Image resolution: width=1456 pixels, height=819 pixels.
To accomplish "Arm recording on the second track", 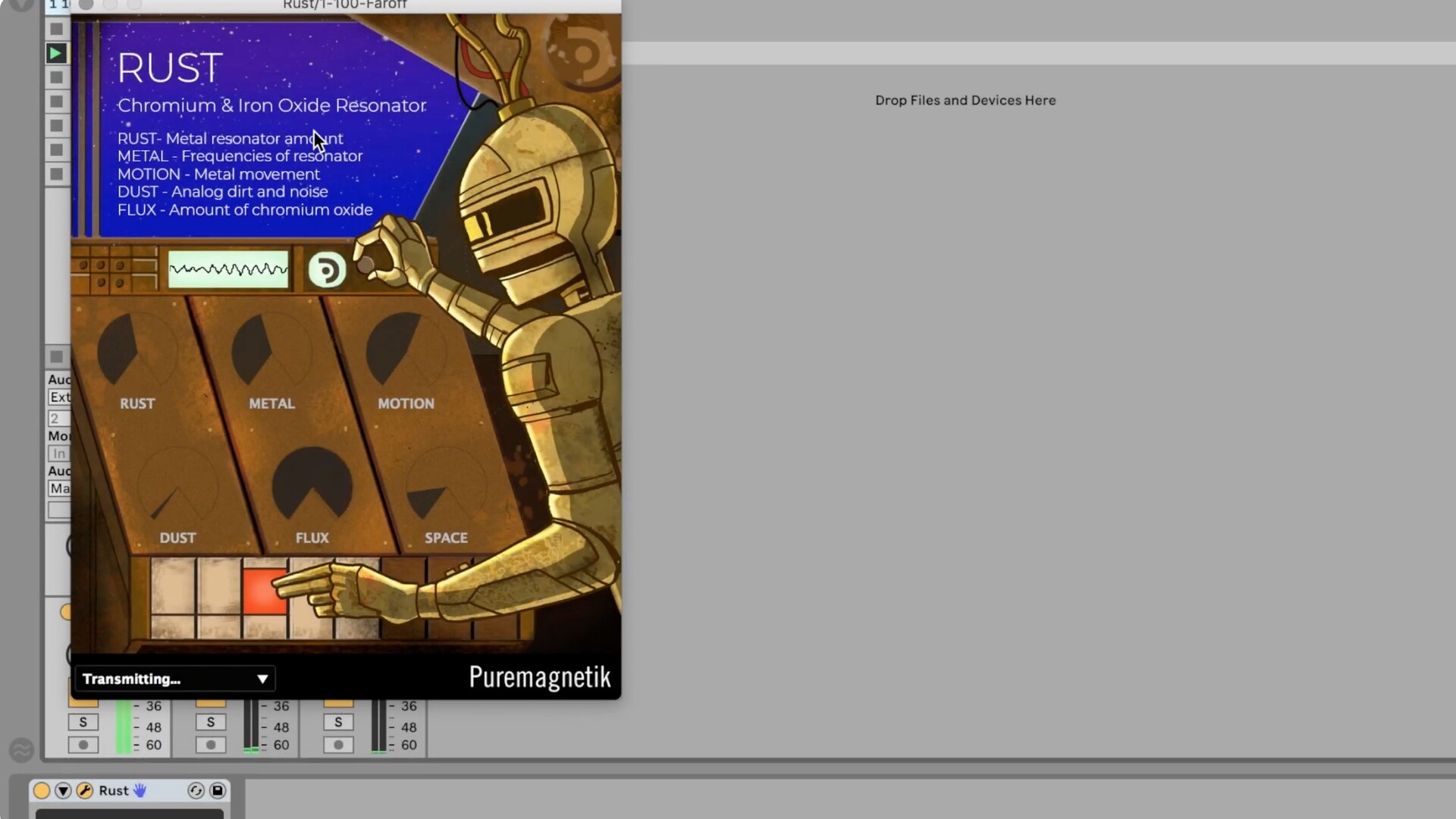I will pyautogui.click(x=211, y=745).
